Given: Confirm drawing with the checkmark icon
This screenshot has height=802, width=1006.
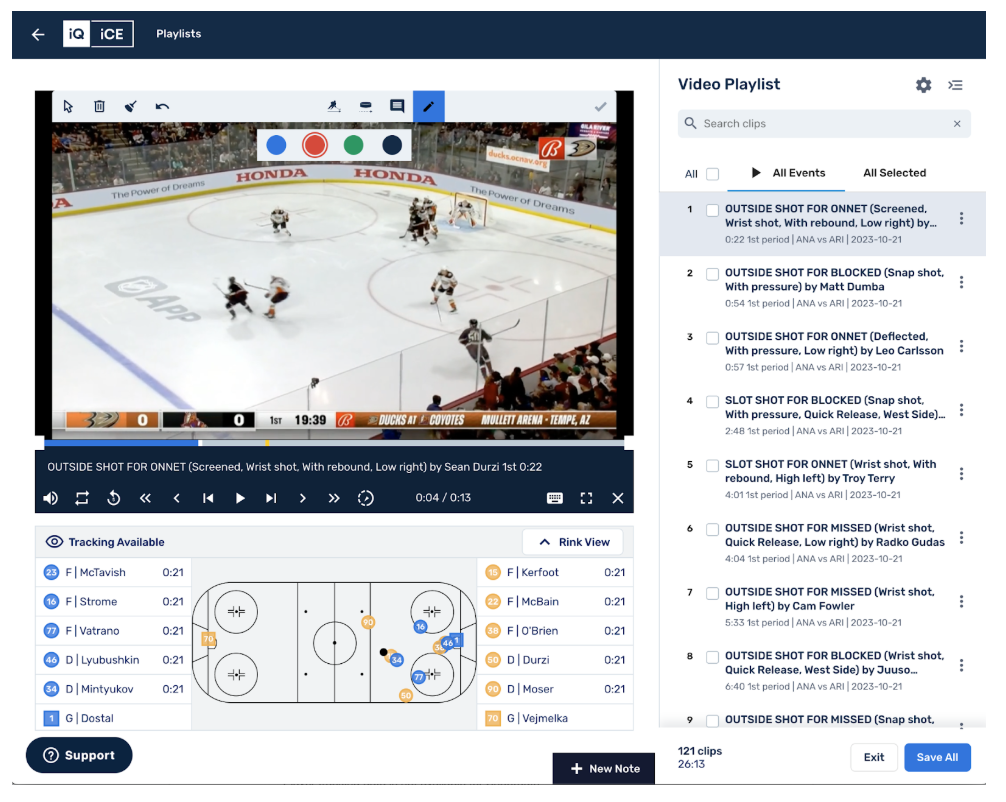Looking at the screenshot, I should [601, 107].
